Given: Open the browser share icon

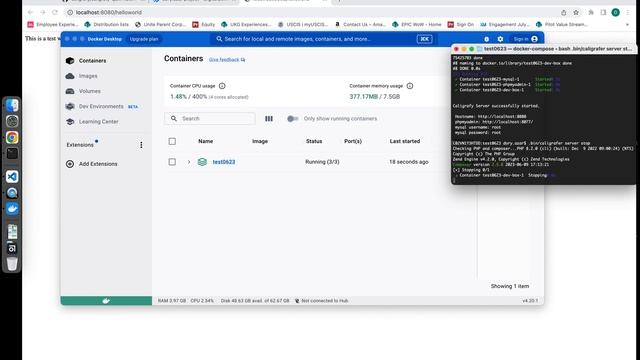Looking at the screenshot, I should (563, 13).
